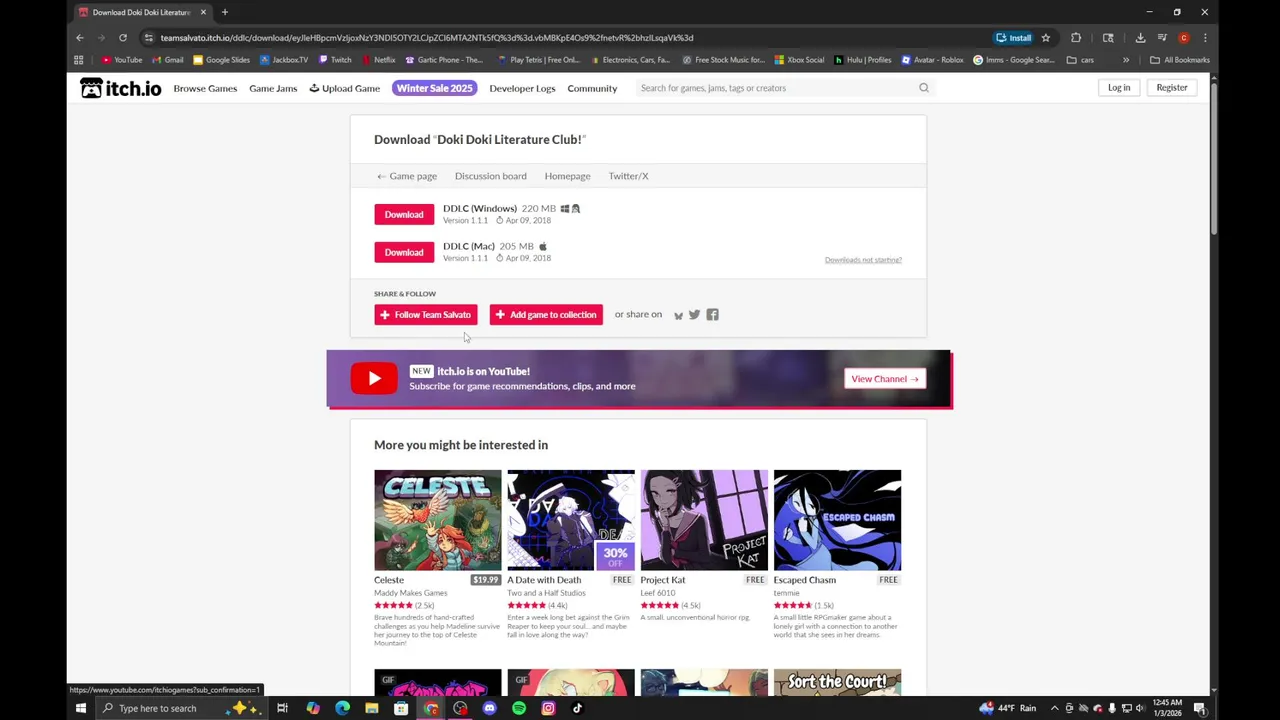The height and width of the screenshot is (720, 1280).
Task: Install the web app button
Action: coord(1014,38)
